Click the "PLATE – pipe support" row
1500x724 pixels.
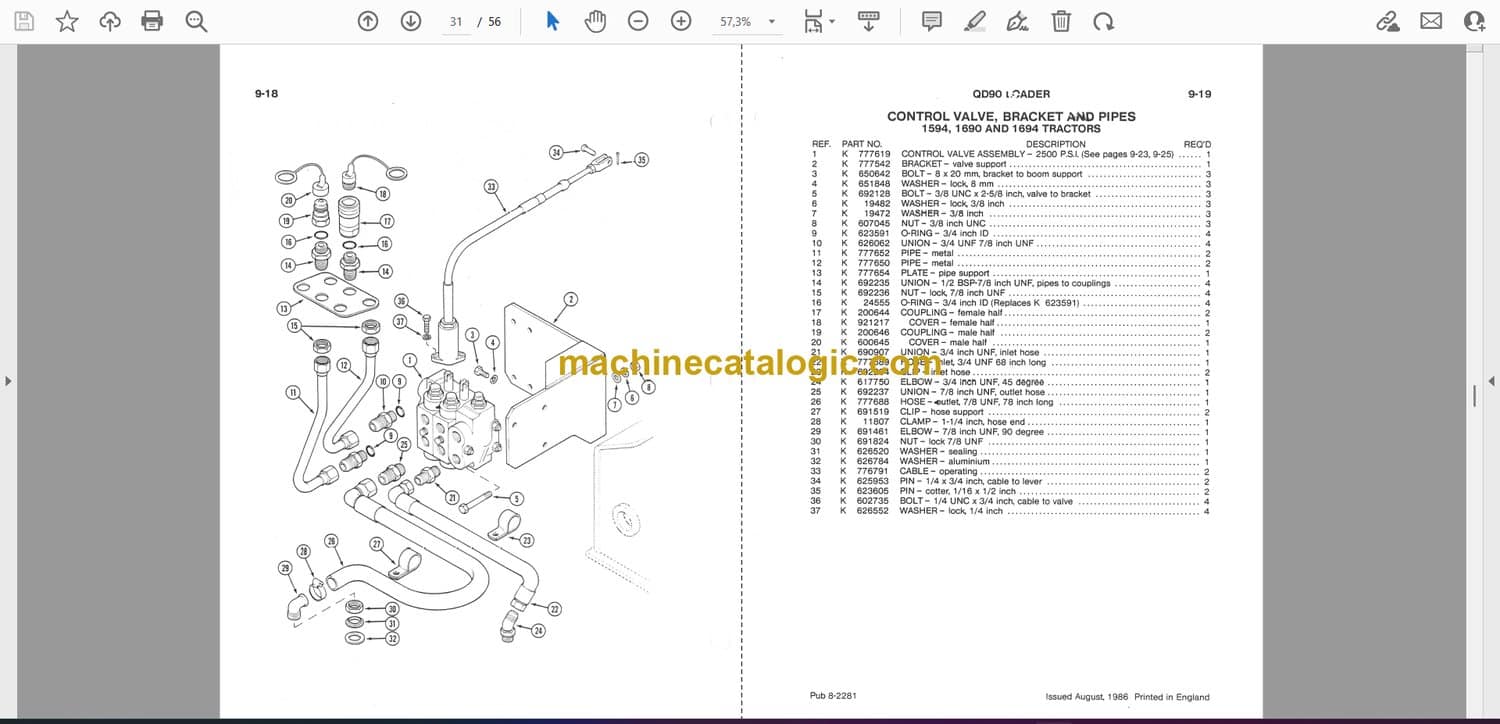pos(1011,273)
